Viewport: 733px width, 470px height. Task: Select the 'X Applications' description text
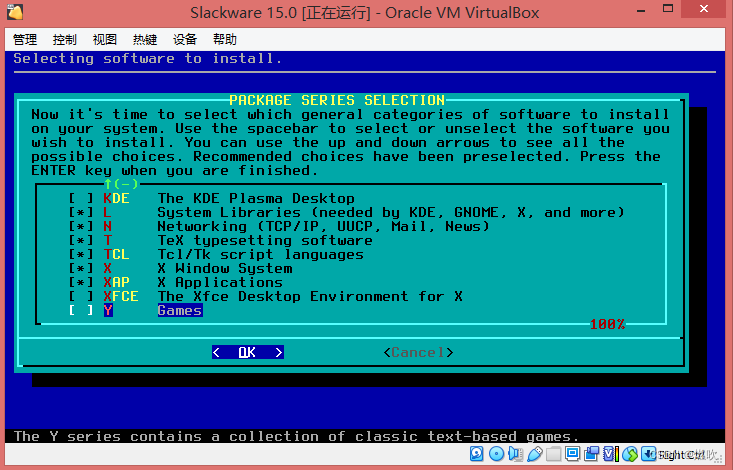pyautogui.click(x=220, y=282)
